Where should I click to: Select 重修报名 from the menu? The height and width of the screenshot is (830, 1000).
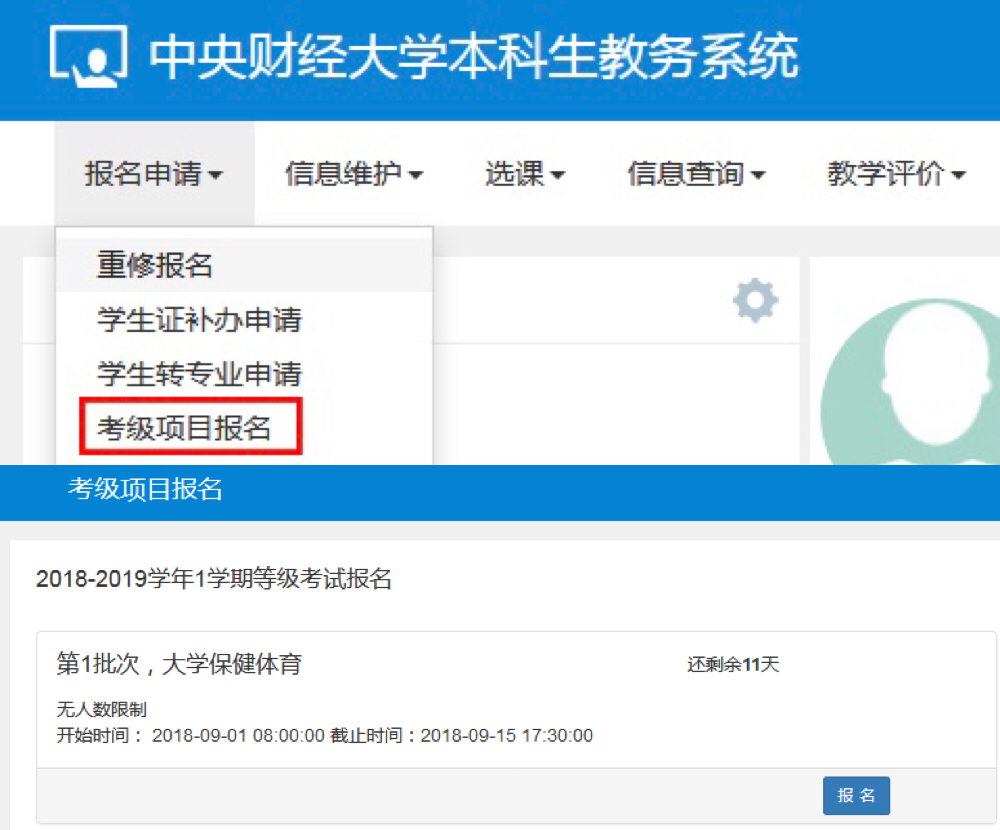click(155, 266)
